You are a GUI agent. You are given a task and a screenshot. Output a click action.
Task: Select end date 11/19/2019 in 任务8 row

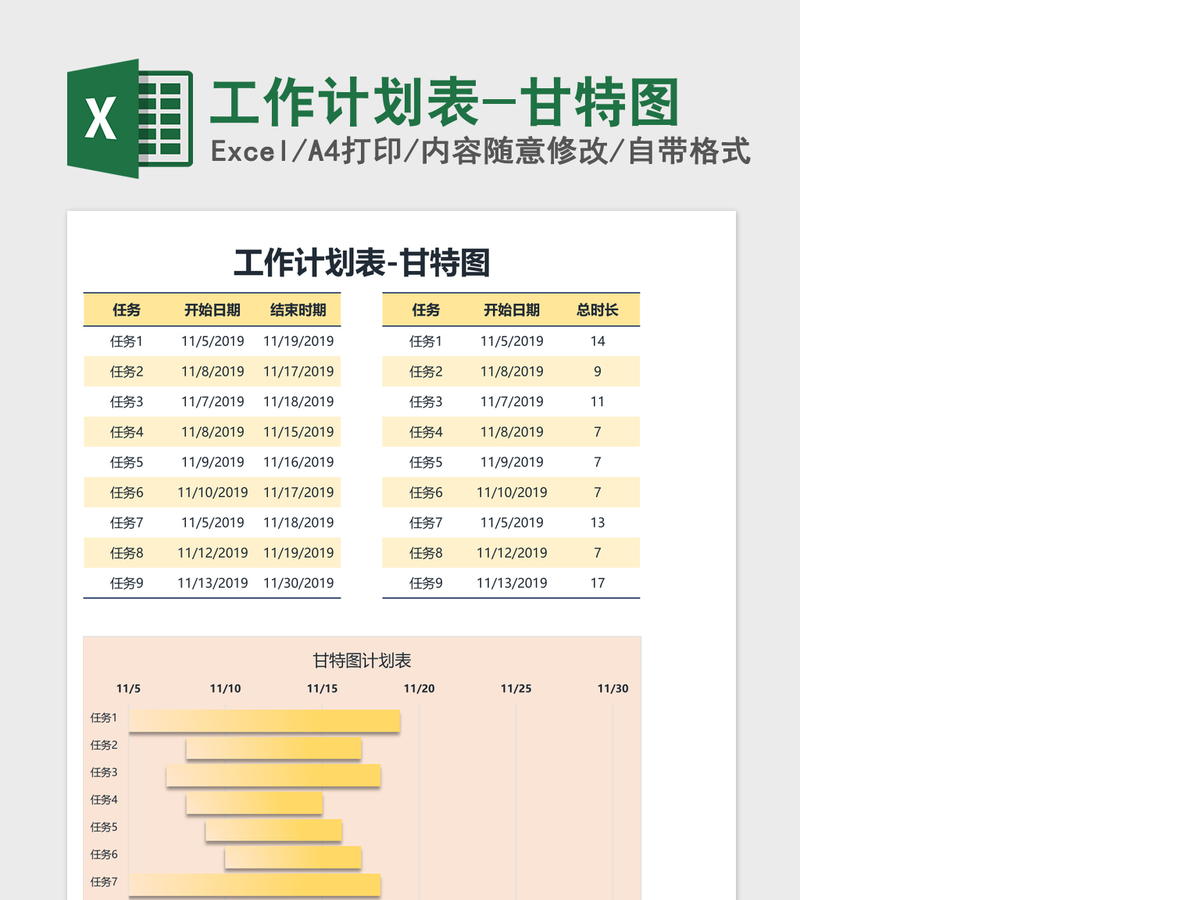coord(298,553)
